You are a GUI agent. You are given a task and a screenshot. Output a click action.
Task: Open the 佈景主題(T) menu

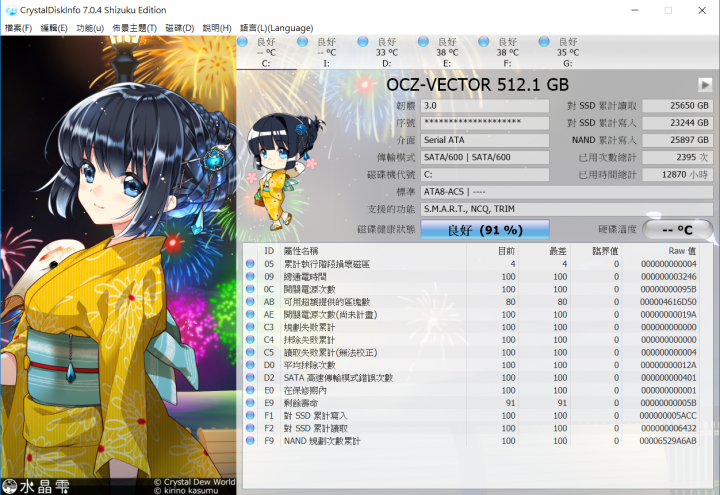click(135, 28)
